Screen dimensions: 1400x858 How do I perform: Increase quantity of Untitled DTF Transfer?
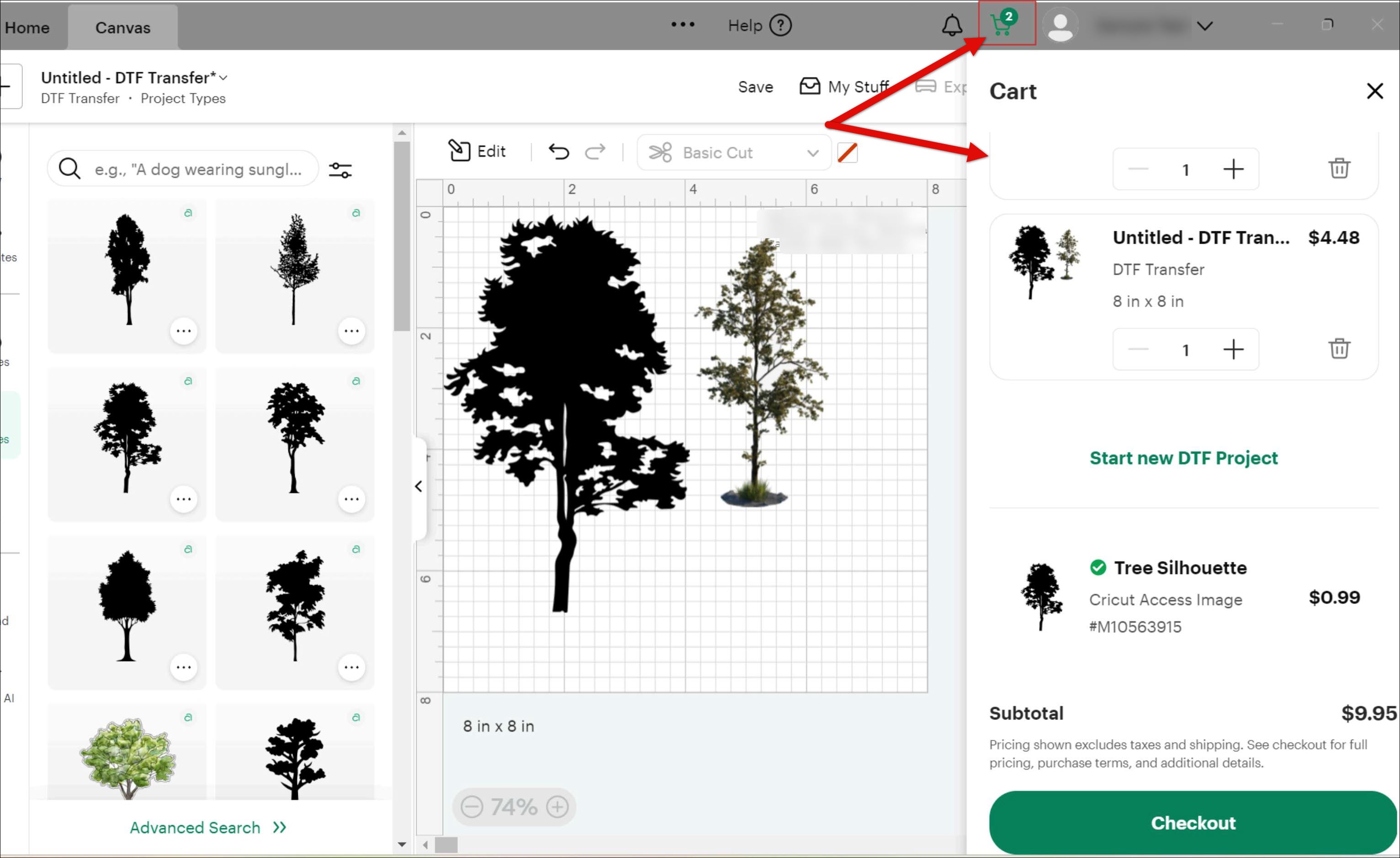pos(1233,349)
